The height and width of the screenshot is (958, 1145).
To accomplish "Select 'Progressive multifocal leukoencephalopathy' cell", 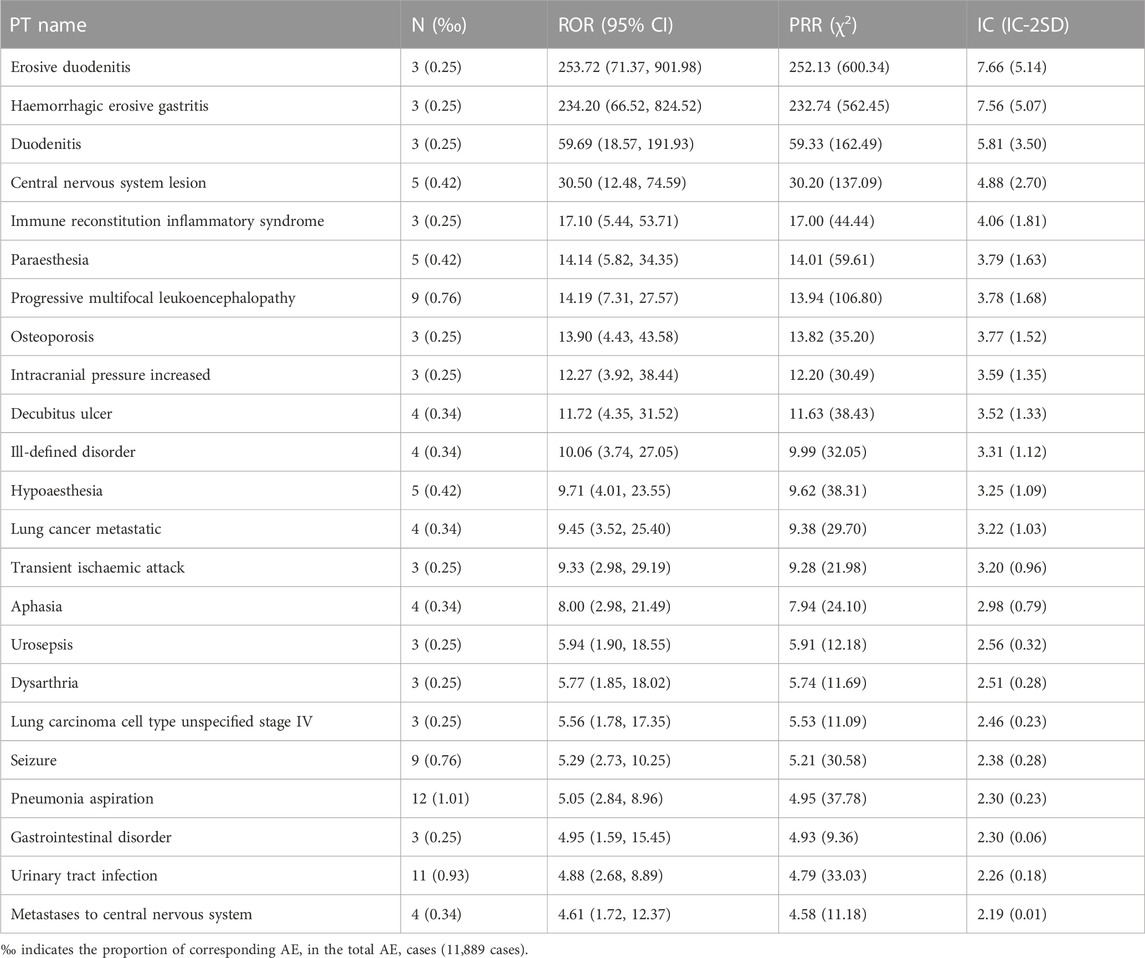I will click(153, 298).
